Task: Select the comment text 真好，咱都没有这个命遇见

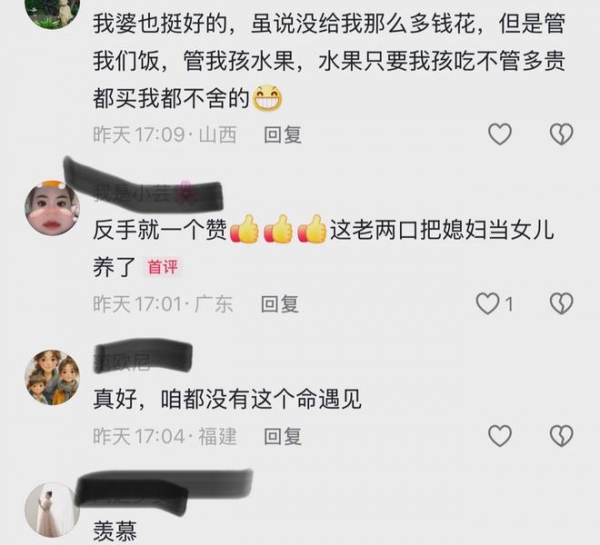Action: 227,400
